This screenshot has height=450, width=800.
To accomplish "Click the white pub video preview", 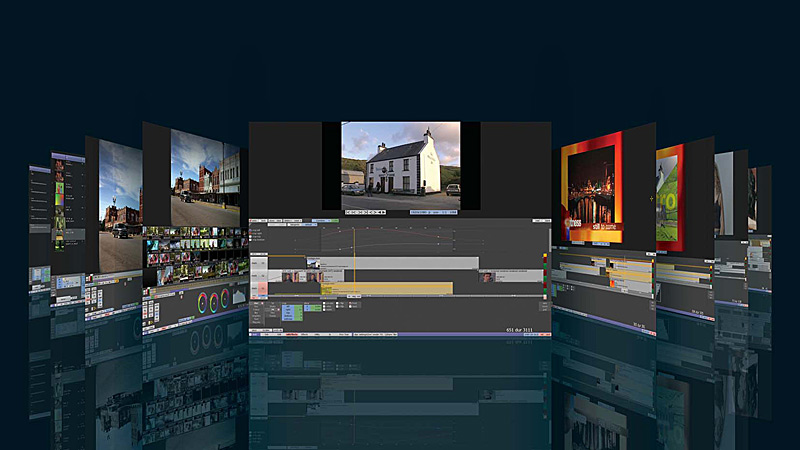I will (x=400, y=158).
